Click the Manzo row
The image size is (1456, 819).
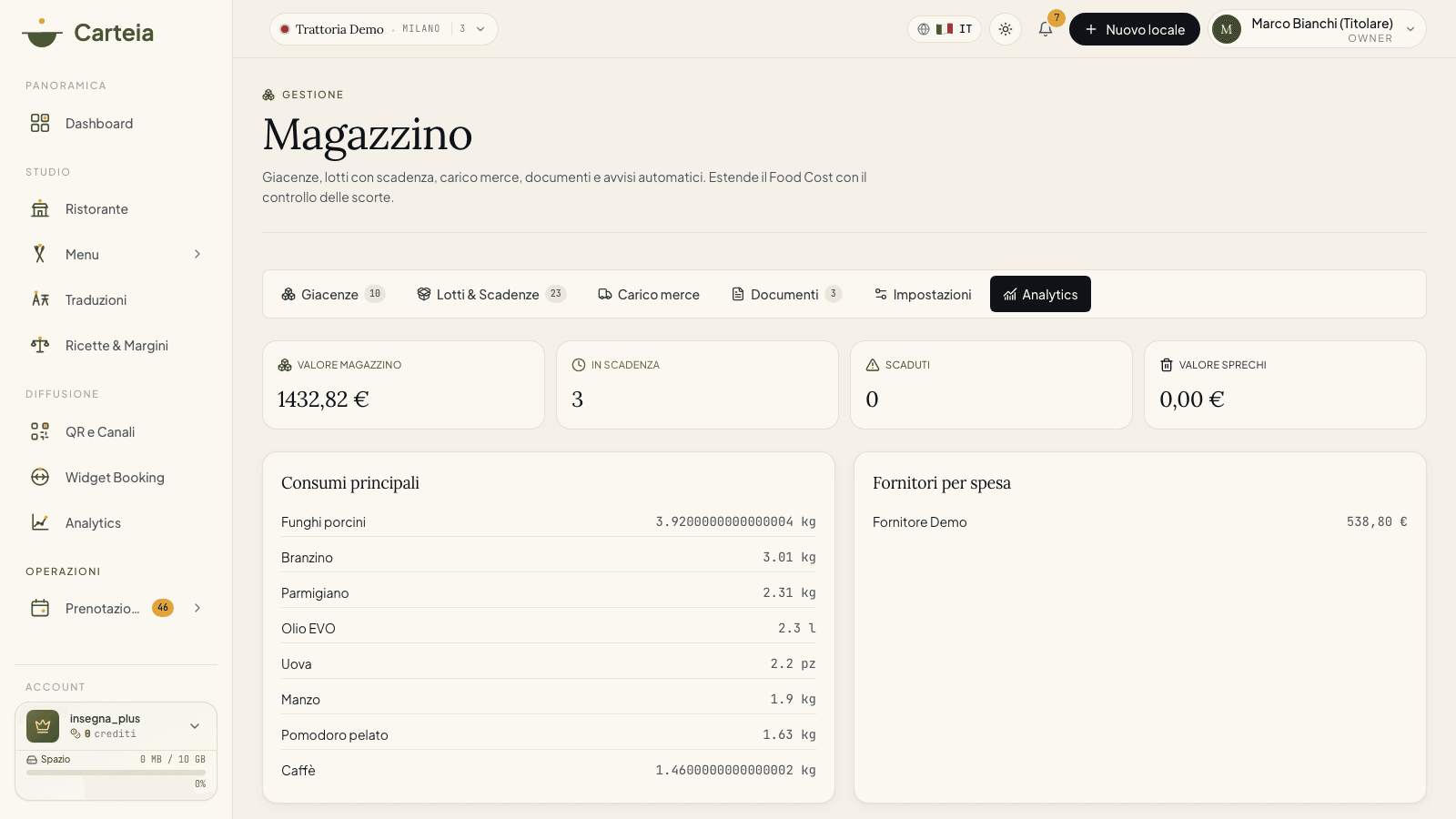(549, 700)
